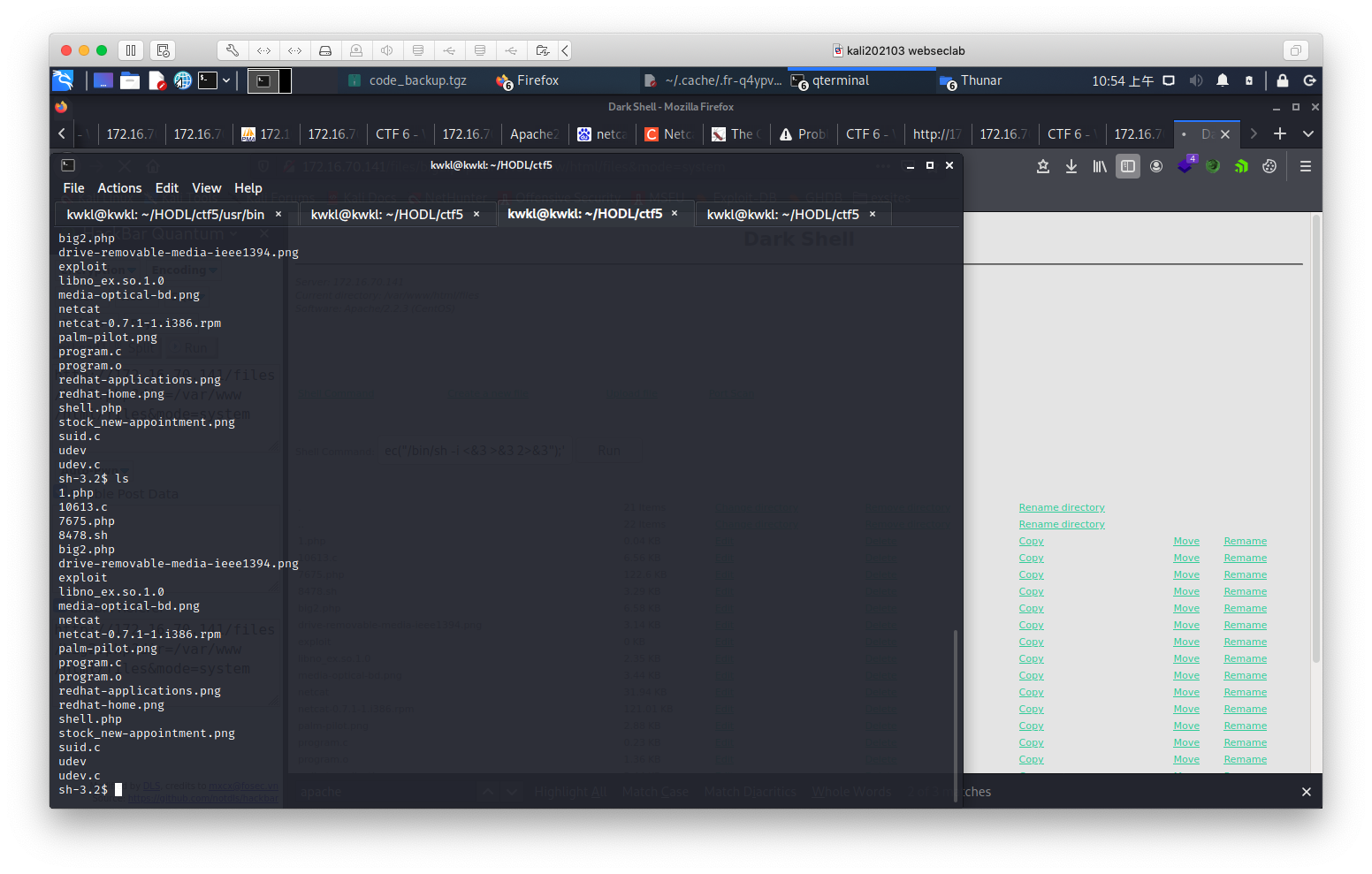Close the Firefox find bar
The image size is (1372, 874).
[1307, 792]
